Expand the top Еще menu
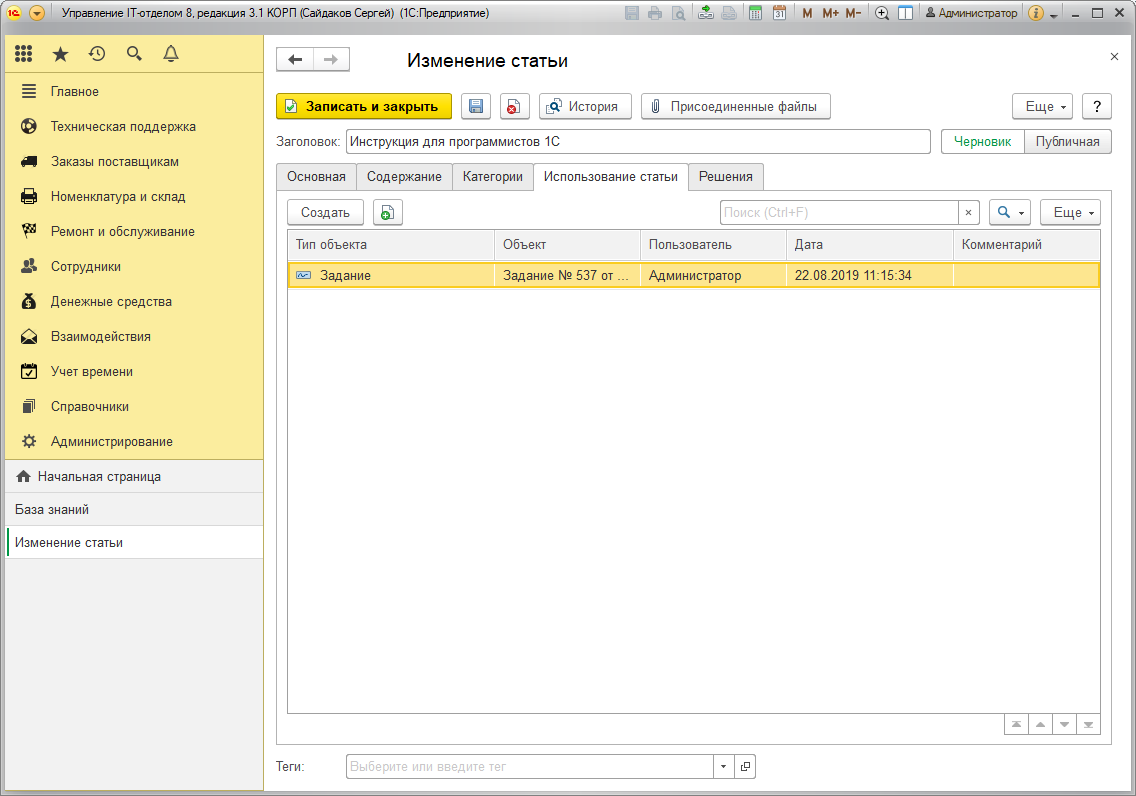The width and height of the screenshot is (1136, 796). click(1043, 106)
